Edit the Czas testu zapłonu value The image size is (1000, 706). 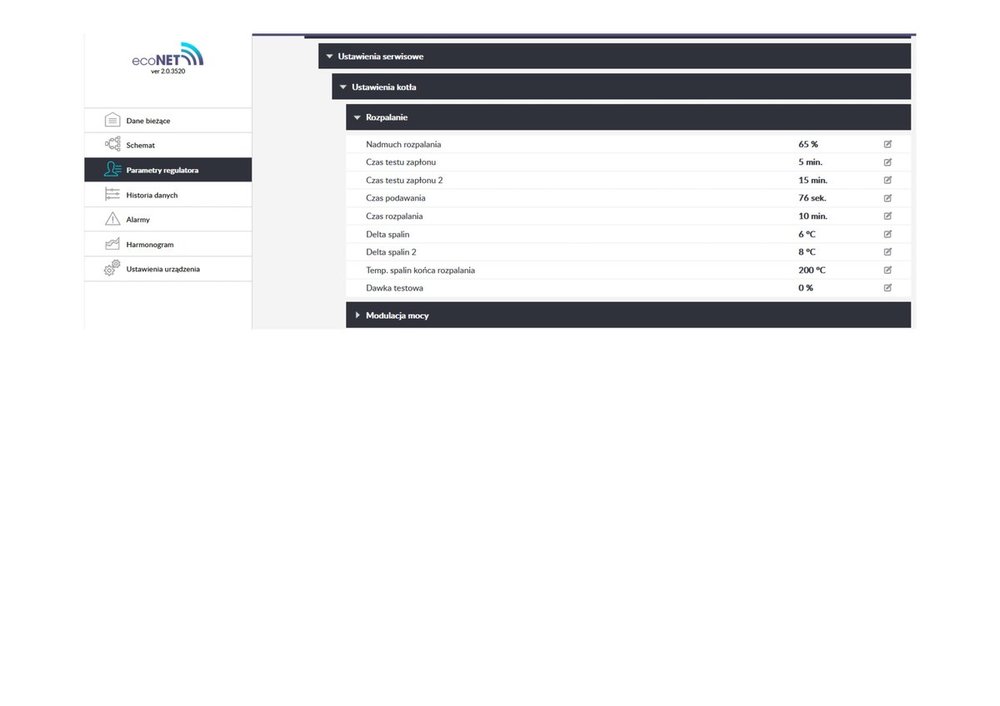(x=887, y=162)
